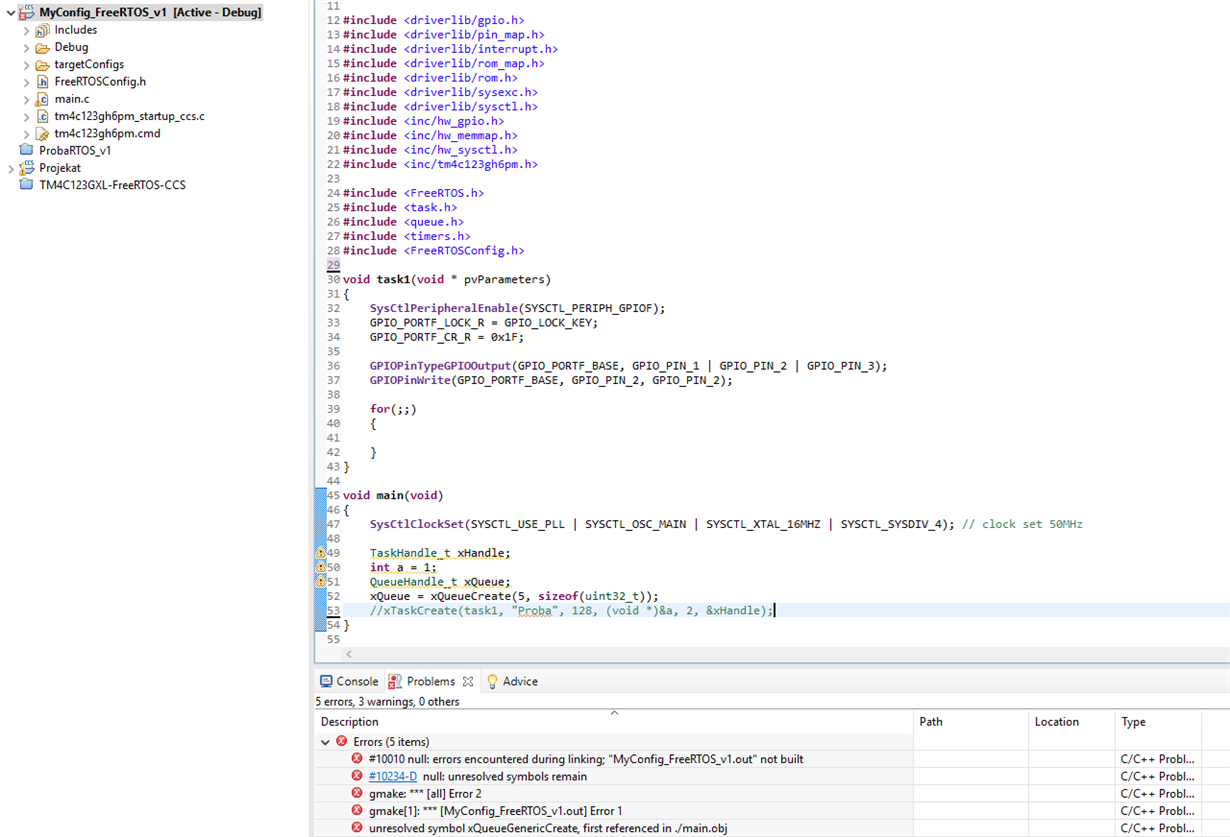Select the 'gmake: *** [all] Error 2' row
This screenshot has height=837, width=1230.
pos(772,794)
